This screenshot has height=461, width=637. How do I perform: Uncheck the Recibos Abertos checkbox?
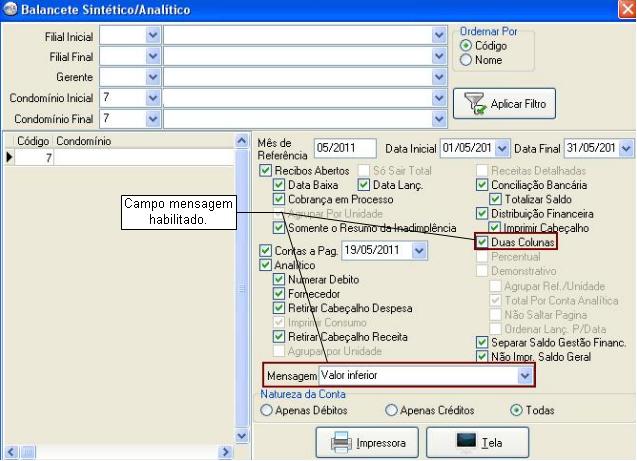click(265, 171)
